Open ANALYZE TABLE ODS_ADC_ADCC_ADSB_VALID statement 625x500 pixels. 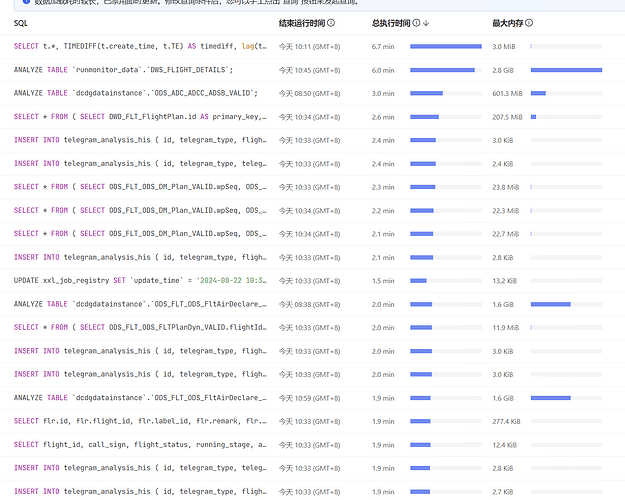coord(140,93)
